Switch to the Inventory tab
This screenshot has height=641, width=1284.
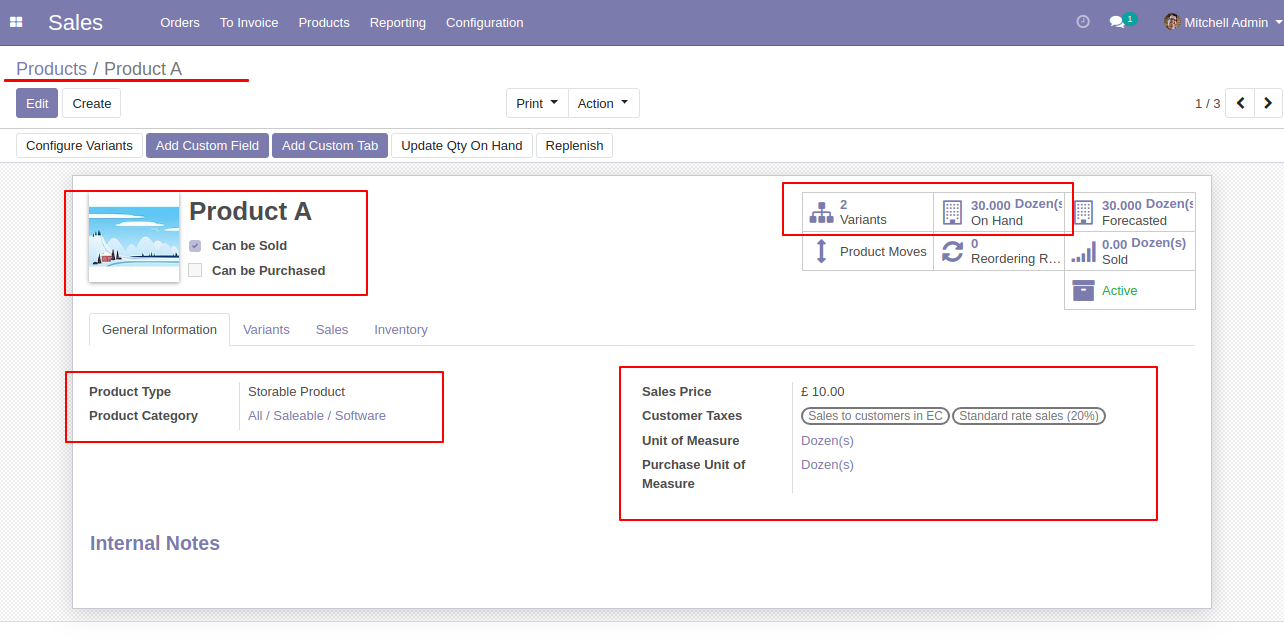point(401,329)
